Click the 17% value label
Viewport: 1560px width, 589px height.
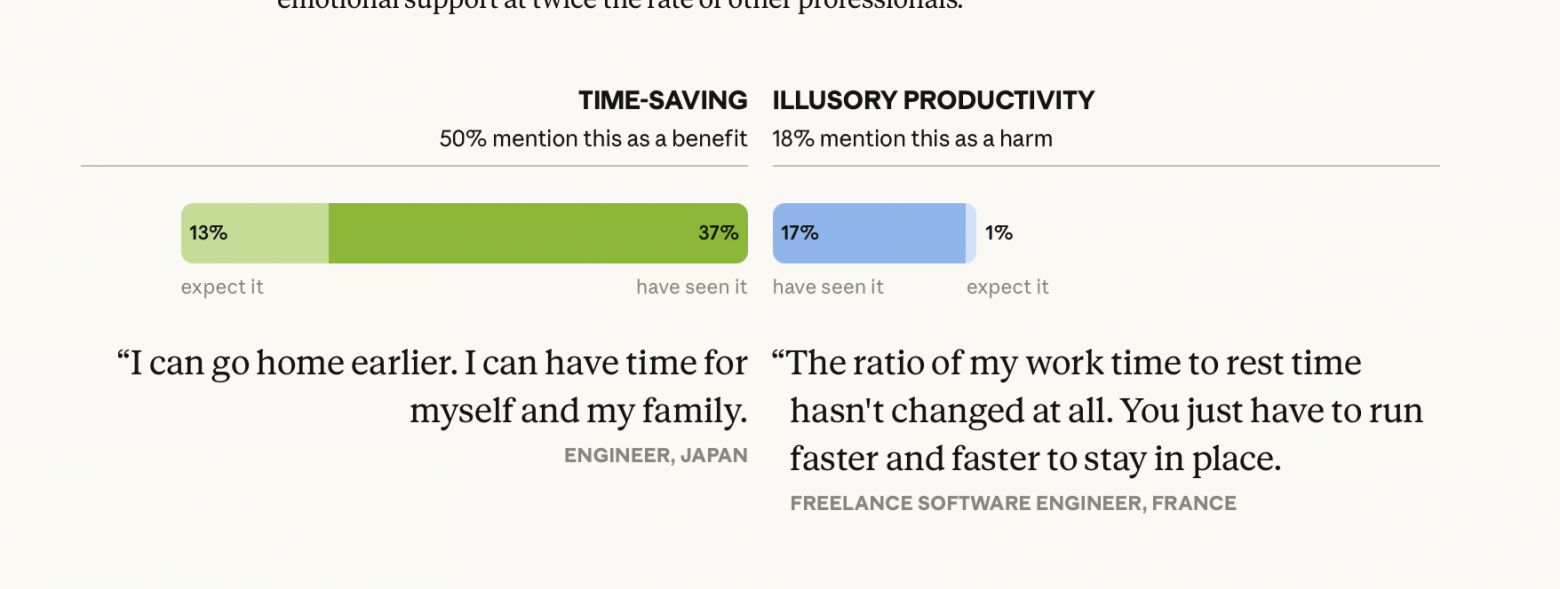(x=800, y=233)
